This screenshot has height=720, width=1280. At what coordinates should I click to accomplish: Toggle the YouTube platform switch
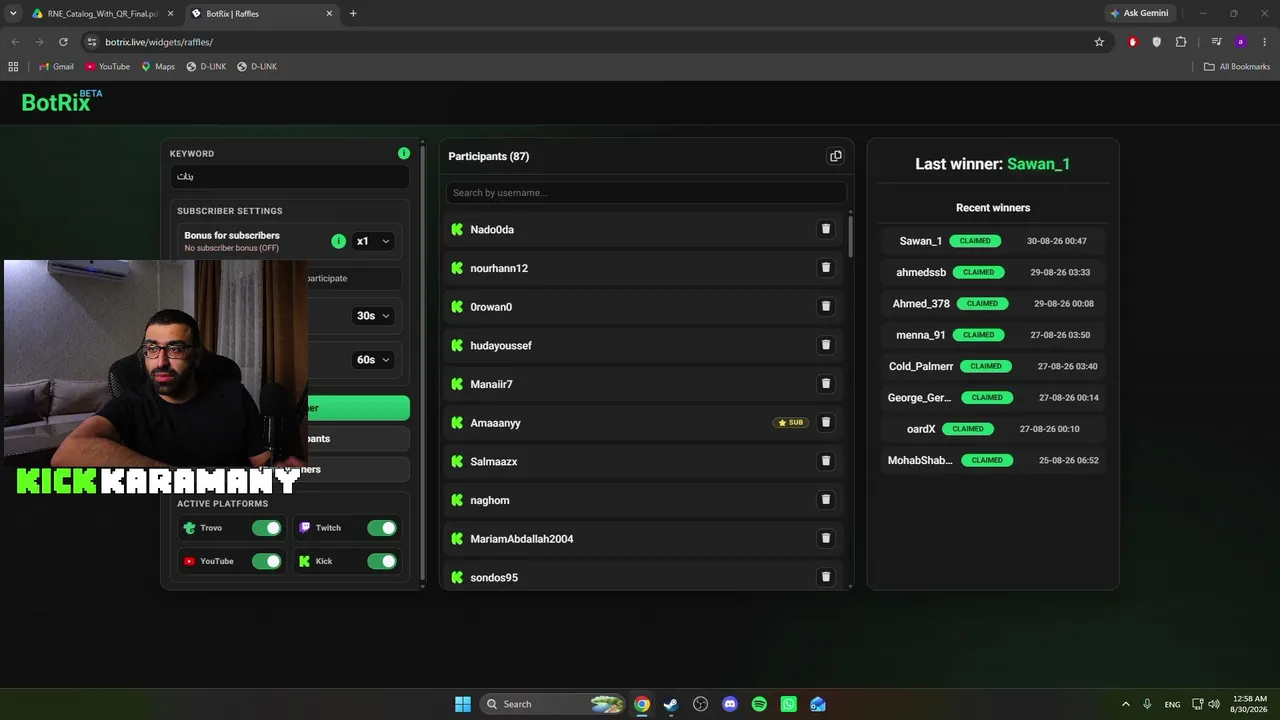click(267, 561)
